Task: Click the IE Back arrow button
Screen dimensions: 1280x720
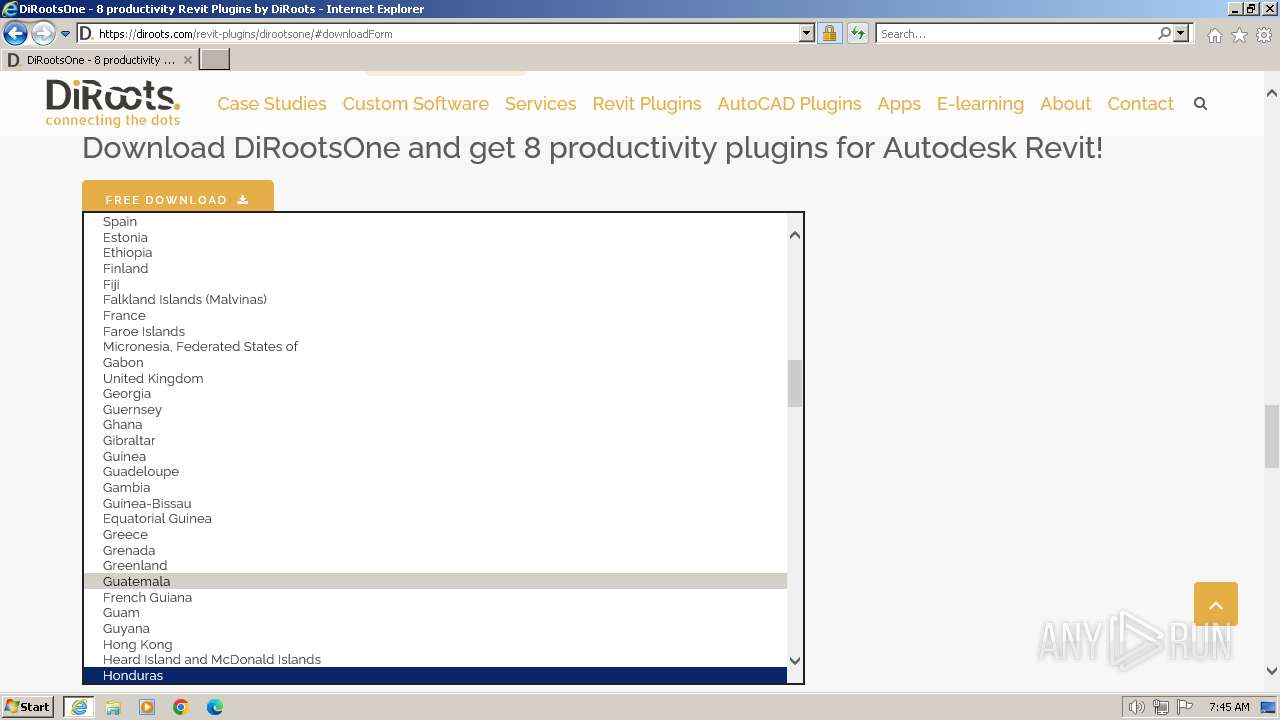Action: tap(15, 33)
